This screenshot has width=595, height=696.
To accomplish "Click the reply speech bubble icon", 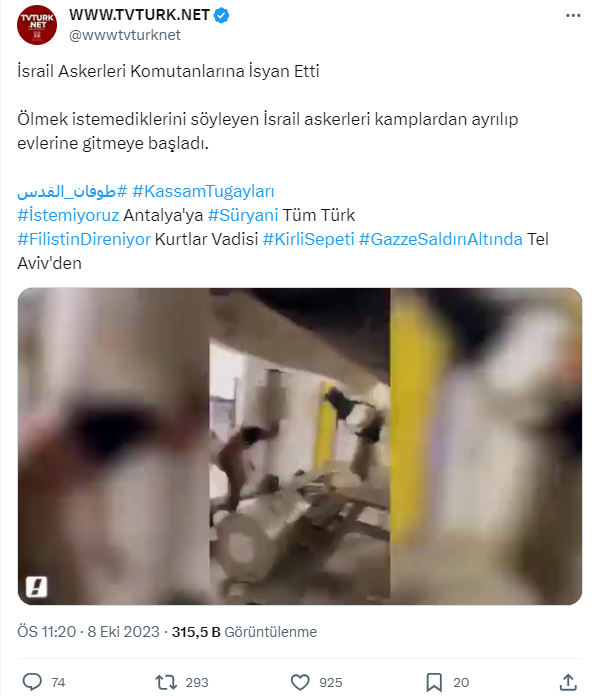I will [32, 682].
